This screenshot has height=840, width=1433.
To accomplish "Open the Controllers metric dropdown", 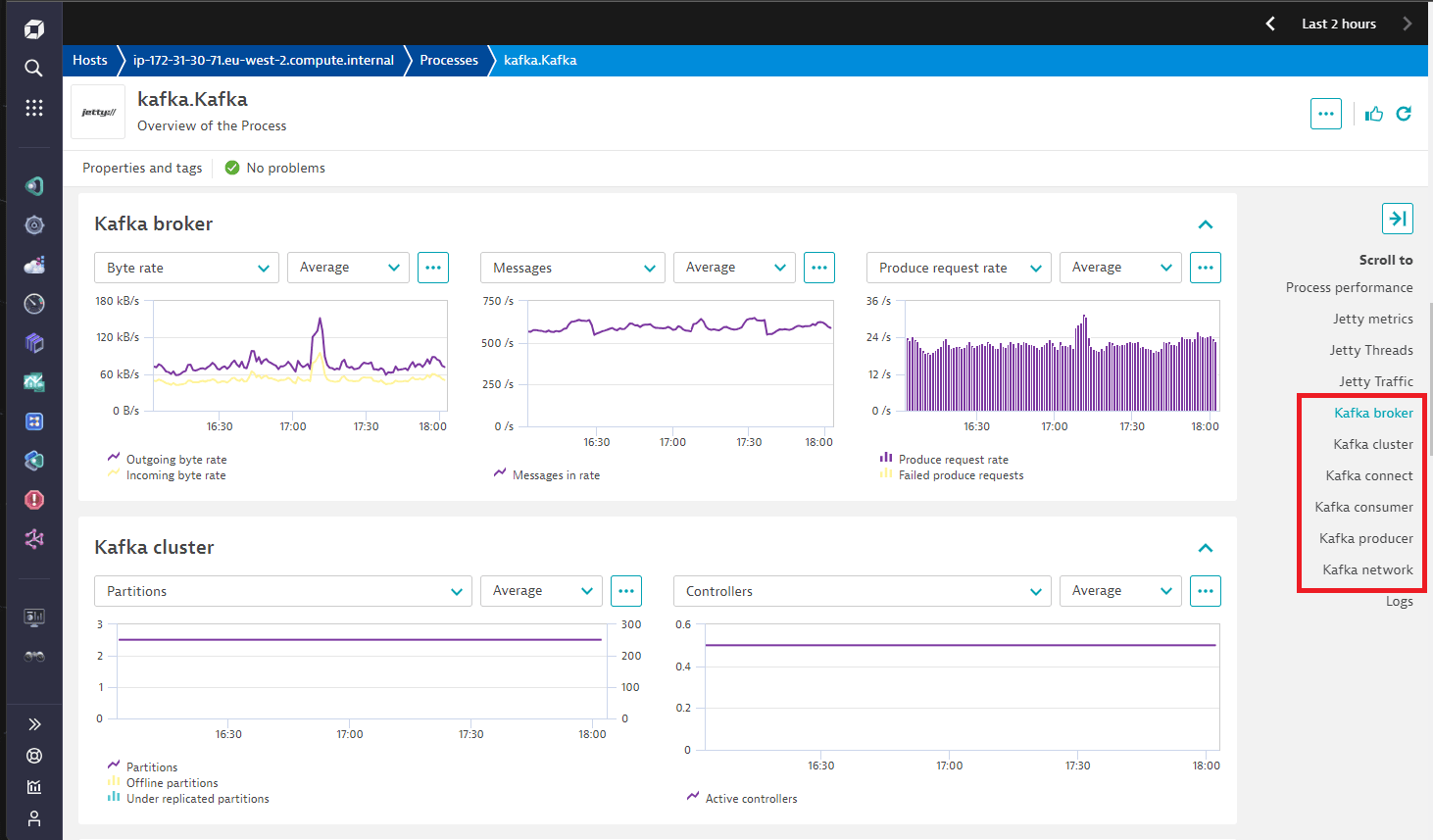I will coord(863,591).
